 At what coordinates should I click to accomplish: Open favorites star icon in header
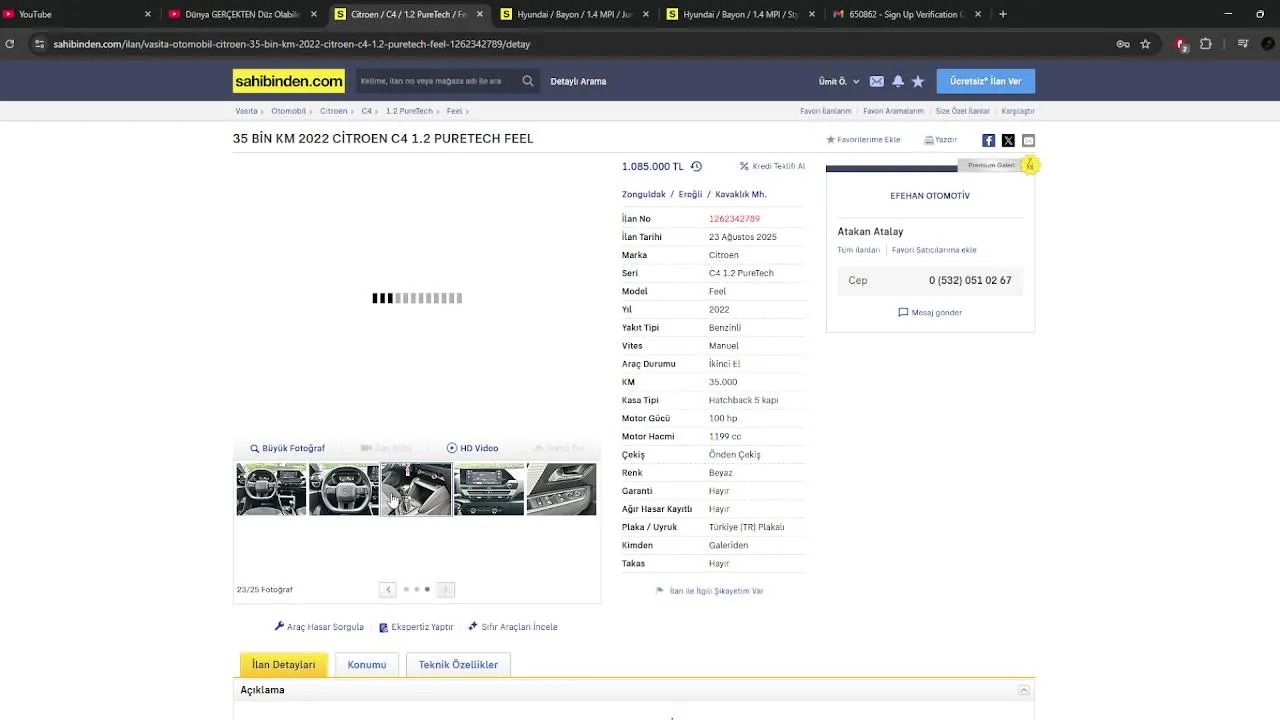(918, 81)
